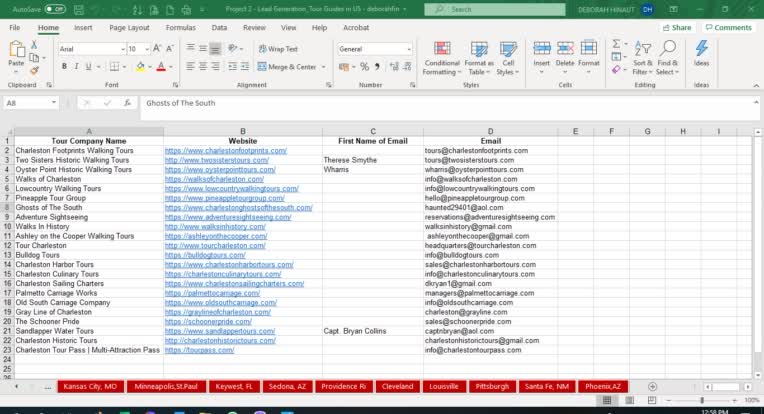
Task: Click Merge & Center
Action: pos(287,67)
